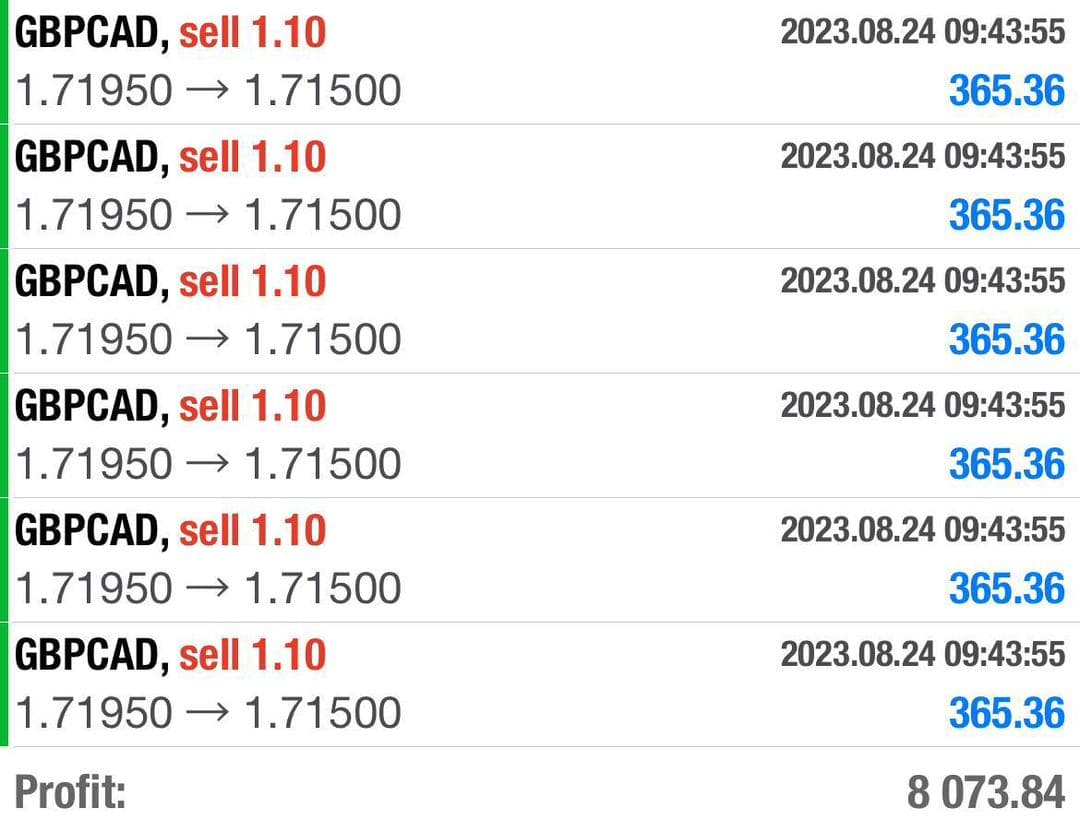This screenshot has height=820, width=1080.
Task: Open the fourth GBPCAD trade details
Action: pos(540,436)
